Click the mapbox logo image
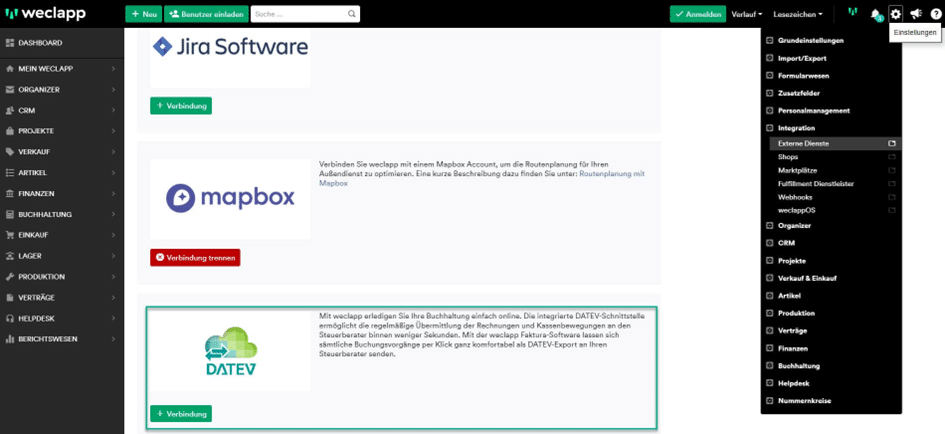Image resolution: width=945 pixels, height=434 pixels. (x=230, y=199)
